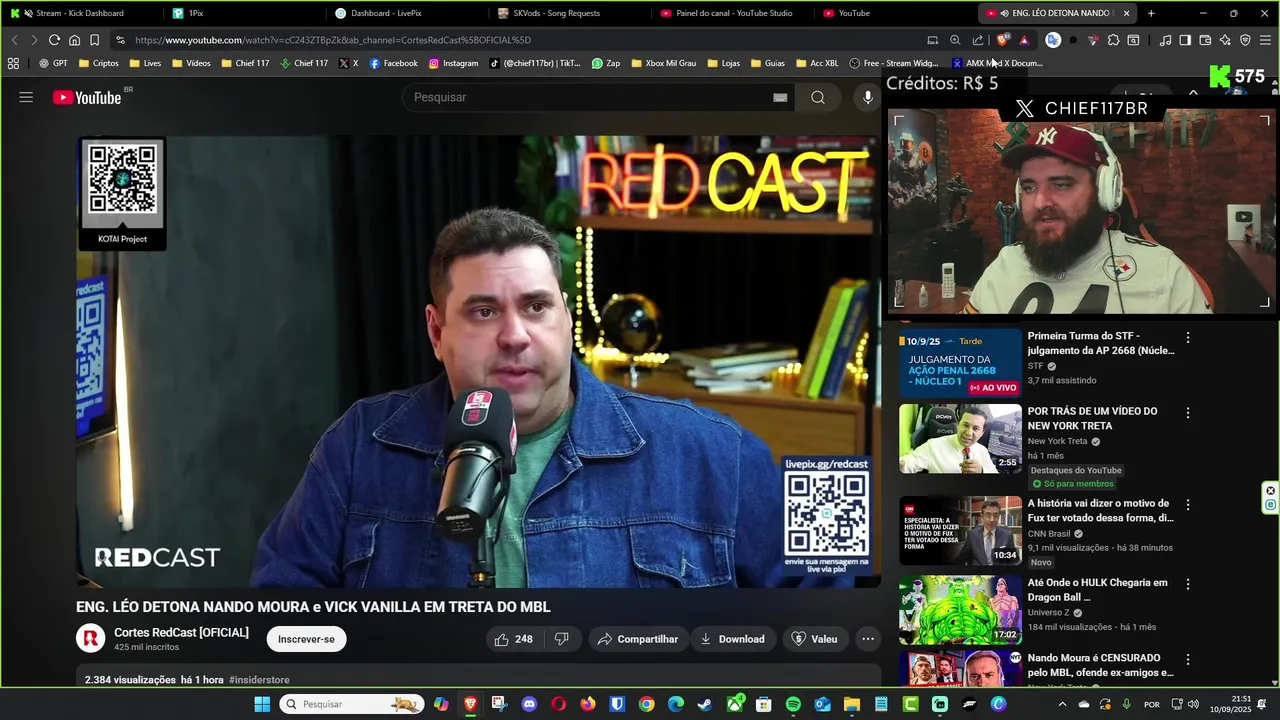The image size is (1280, 720).
Task: Switch to Dashboard - LivePix tab
Action: 408,13
